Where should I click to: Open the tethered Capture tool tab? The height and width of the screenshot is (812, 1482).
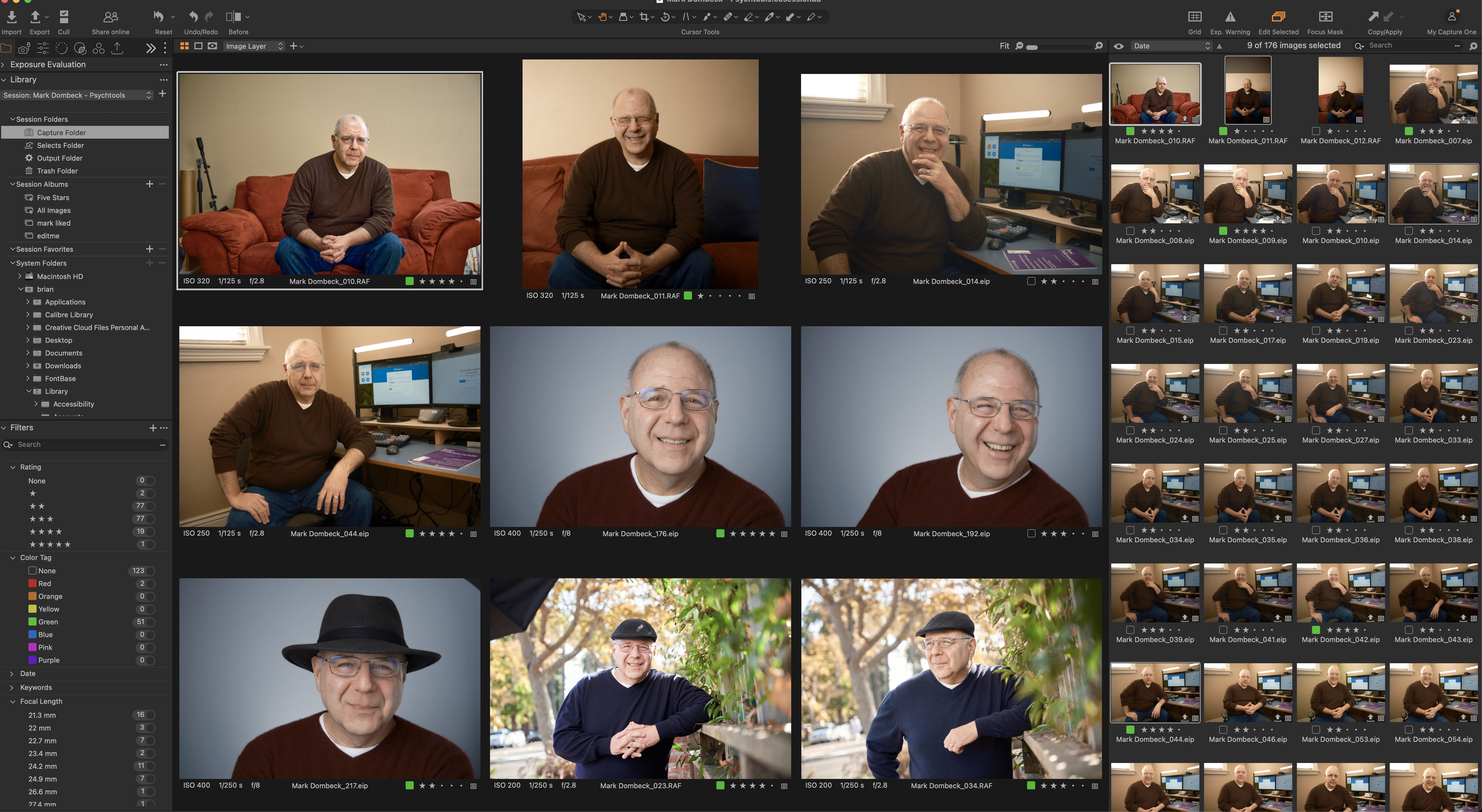point(24,48)
